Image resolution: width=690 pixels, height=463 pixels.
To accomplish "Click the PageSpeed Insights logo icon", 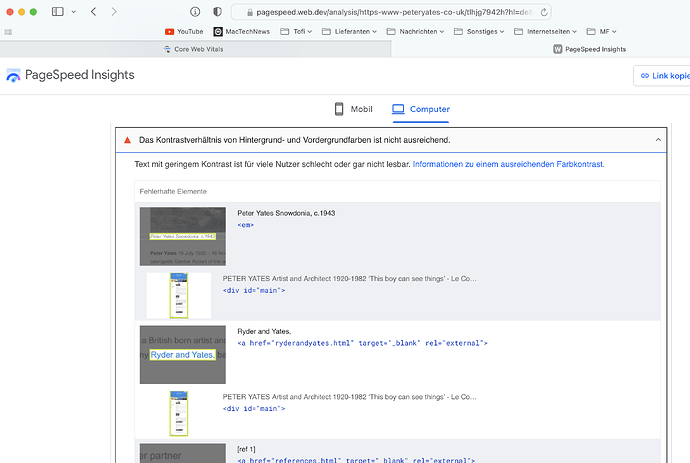I will (13, 75).
